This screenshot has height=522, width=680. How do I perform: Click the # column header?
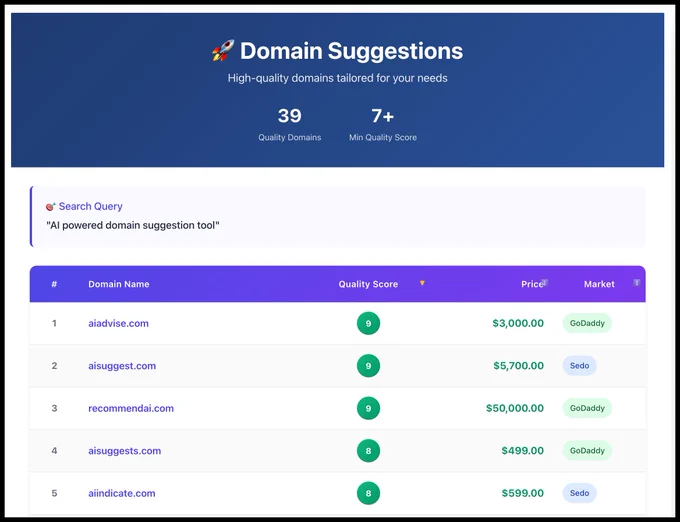click(x=54, y=284)
